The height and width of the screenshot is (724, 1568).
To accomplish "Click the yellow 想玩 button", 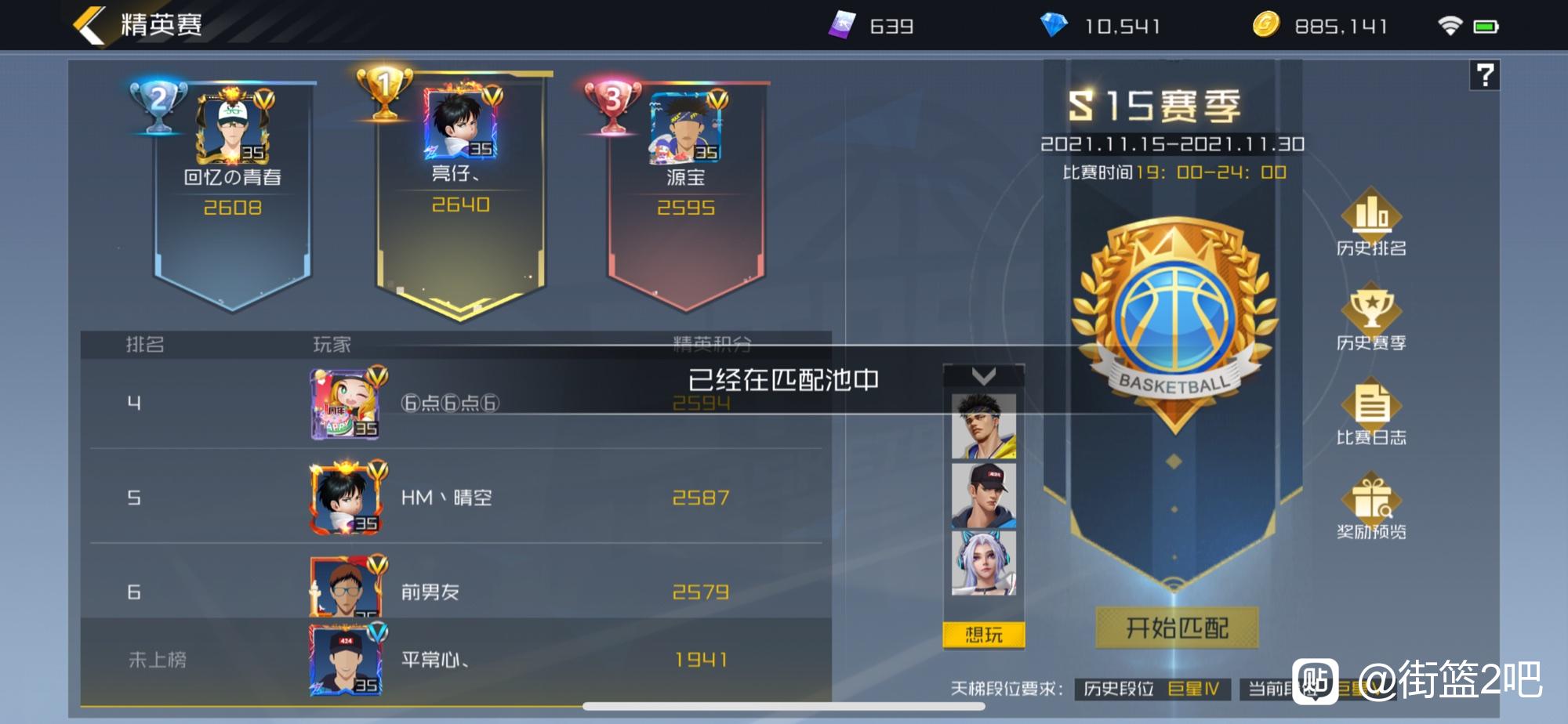I will pyautogui.click(x=983, y=635).
